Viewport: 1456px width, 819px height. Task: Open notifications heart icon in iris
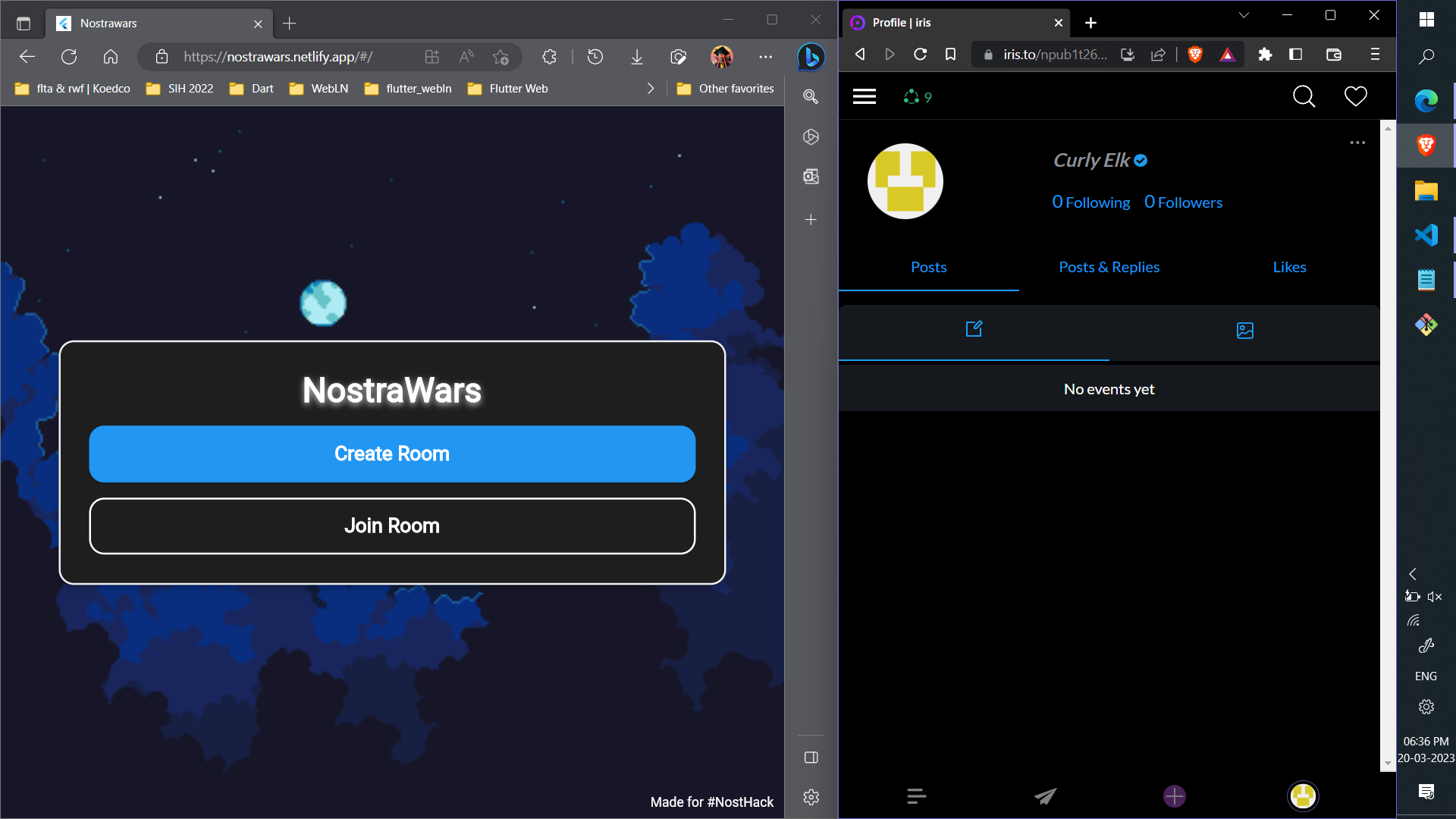click(x=1355, y=96)
